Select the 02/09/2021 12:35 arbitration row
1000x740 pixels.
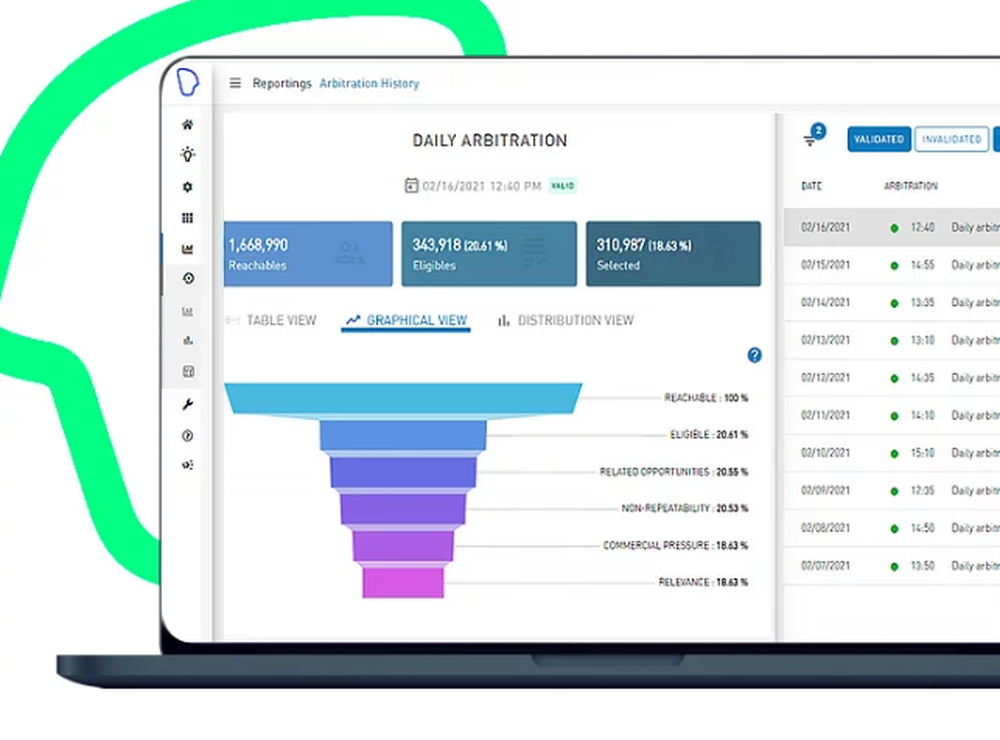(892, 491)
